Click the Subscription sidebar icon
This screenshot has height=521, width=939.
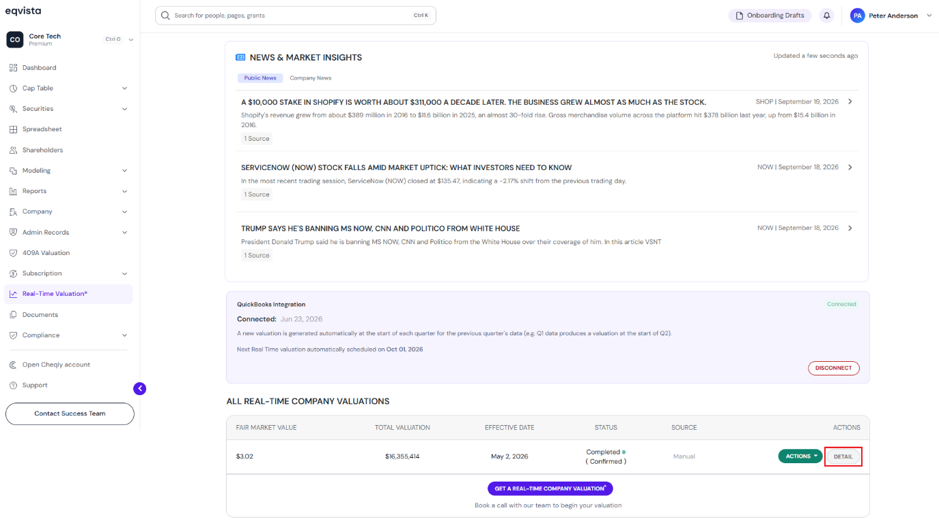point(13,274)
